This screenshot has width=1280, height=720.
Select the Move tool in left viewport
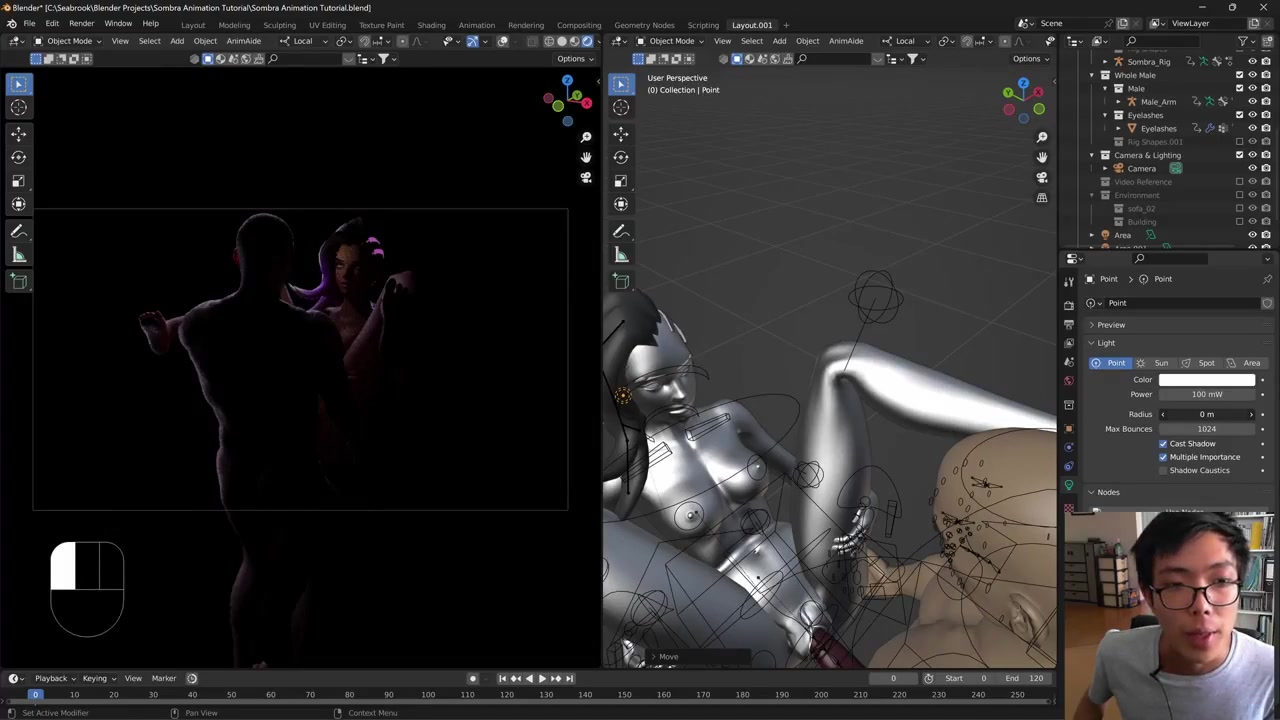point(18,133)
